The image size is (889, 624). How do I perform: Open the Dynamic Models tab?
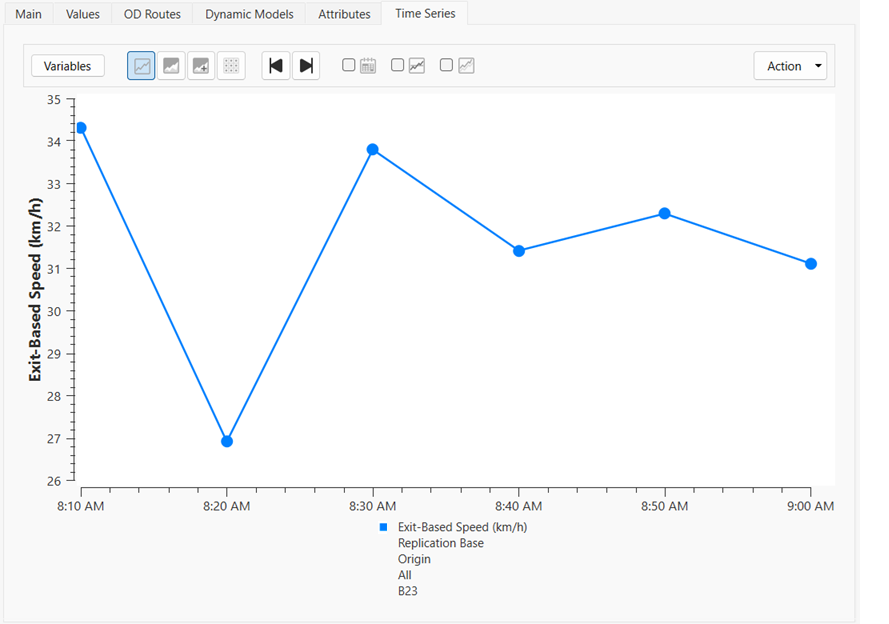click(249, 14)
